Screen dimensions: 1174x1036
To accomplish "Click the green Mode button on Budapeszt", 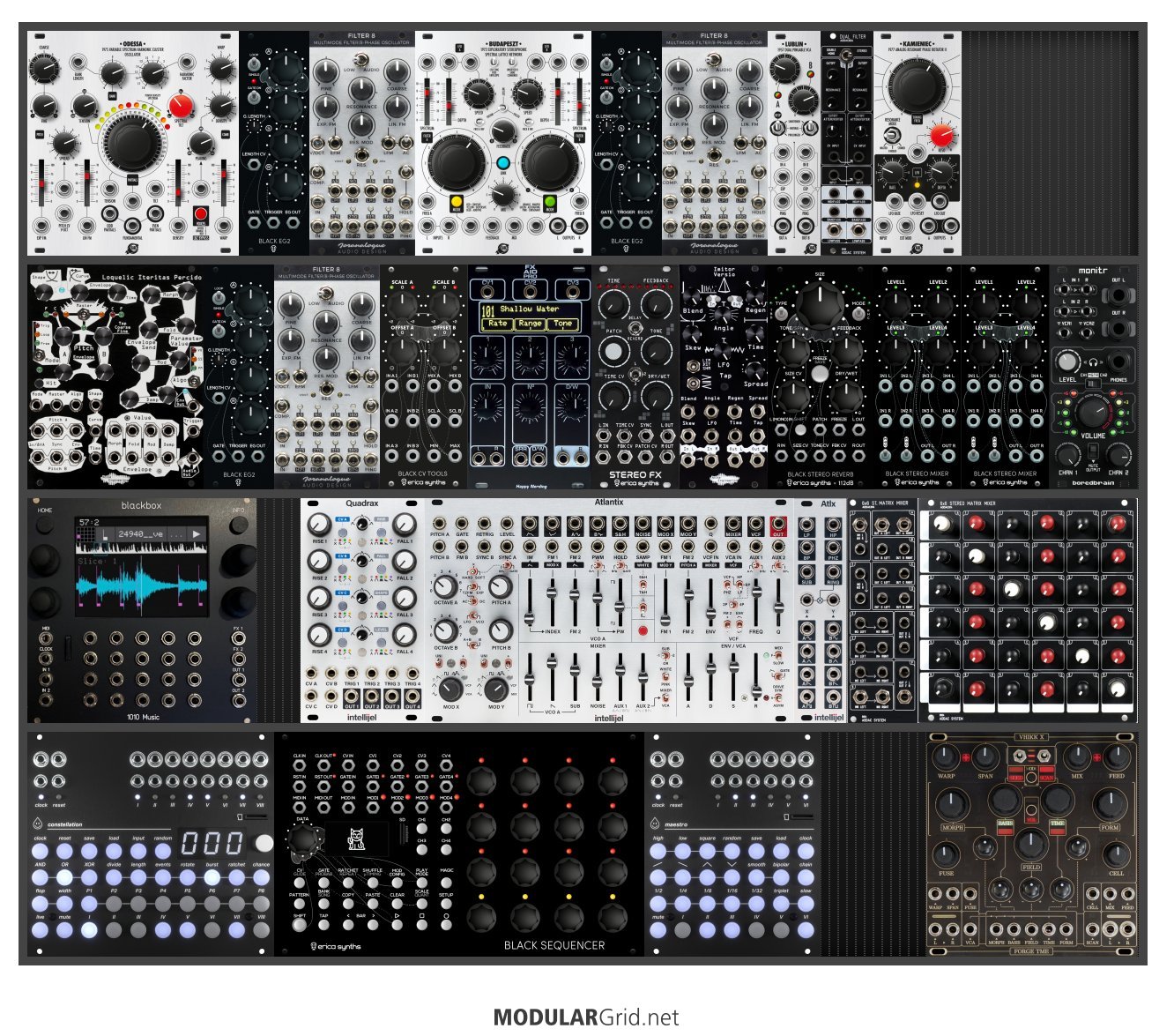I will pos(550,202).
